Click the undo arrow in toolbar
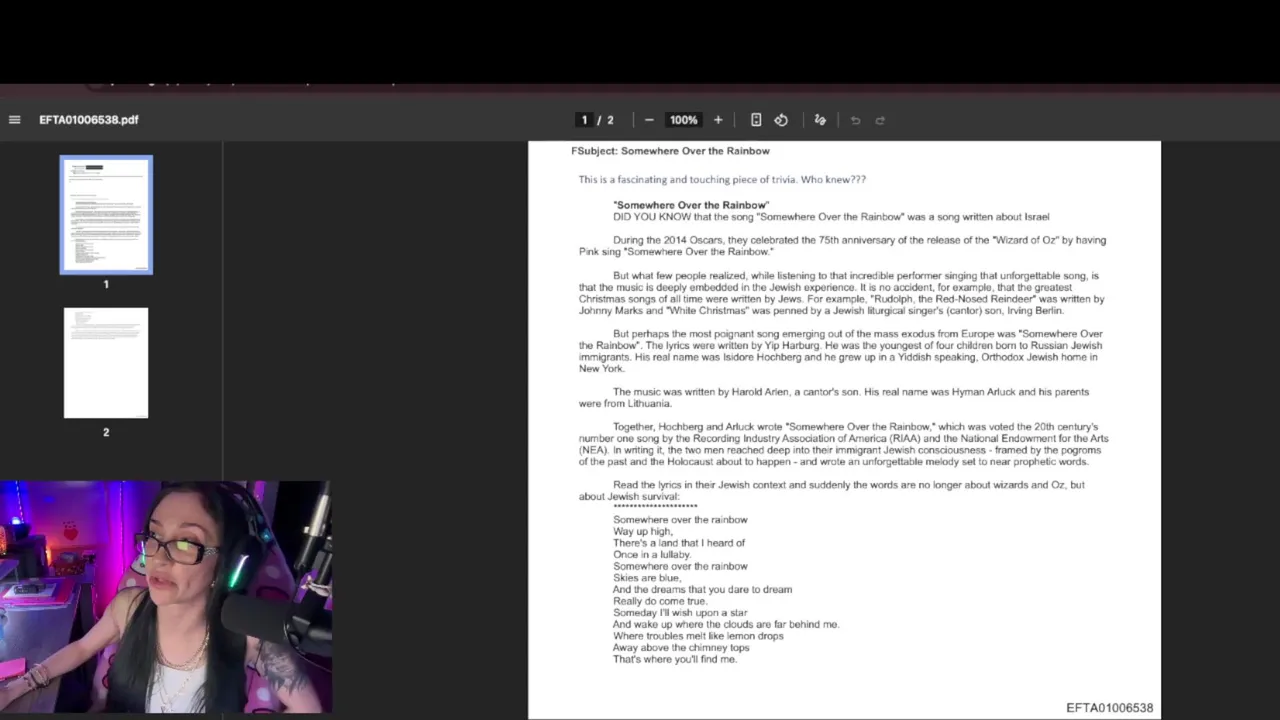Image resolution: width=1280 pixels, height=720 pixels. 855,120
